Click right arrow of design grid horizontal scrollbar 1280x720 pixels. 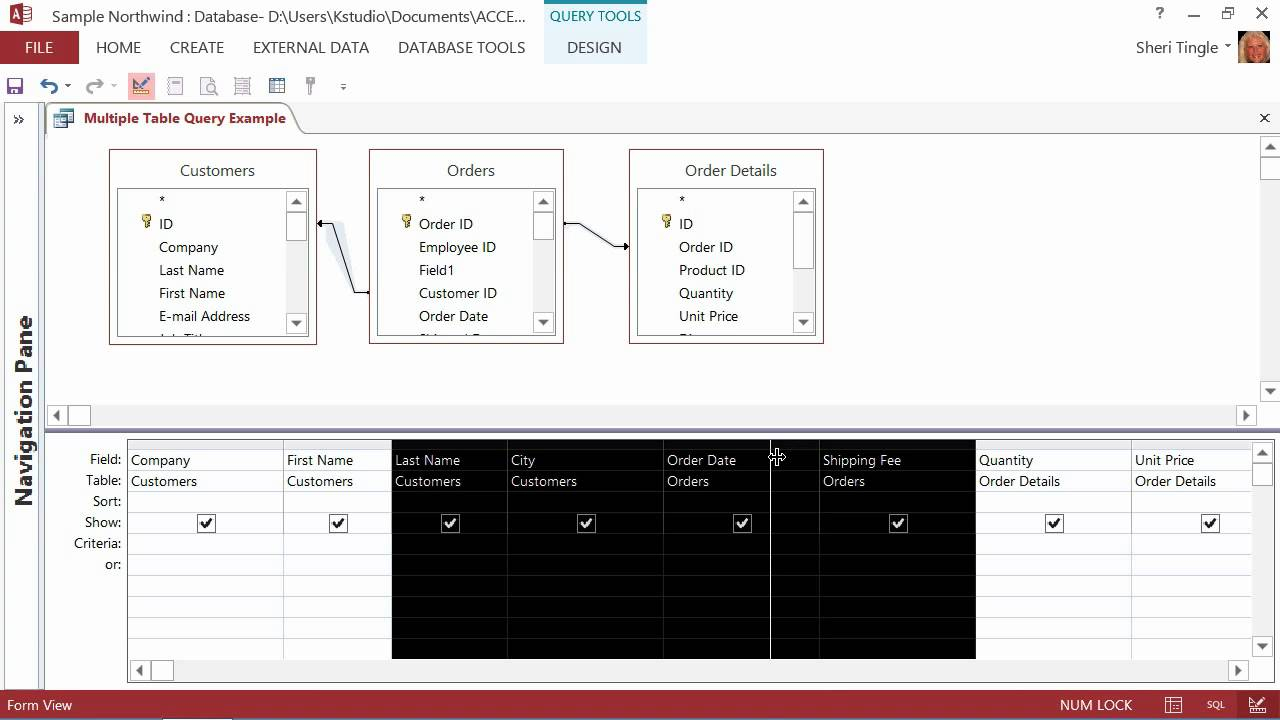(1238, 671)
